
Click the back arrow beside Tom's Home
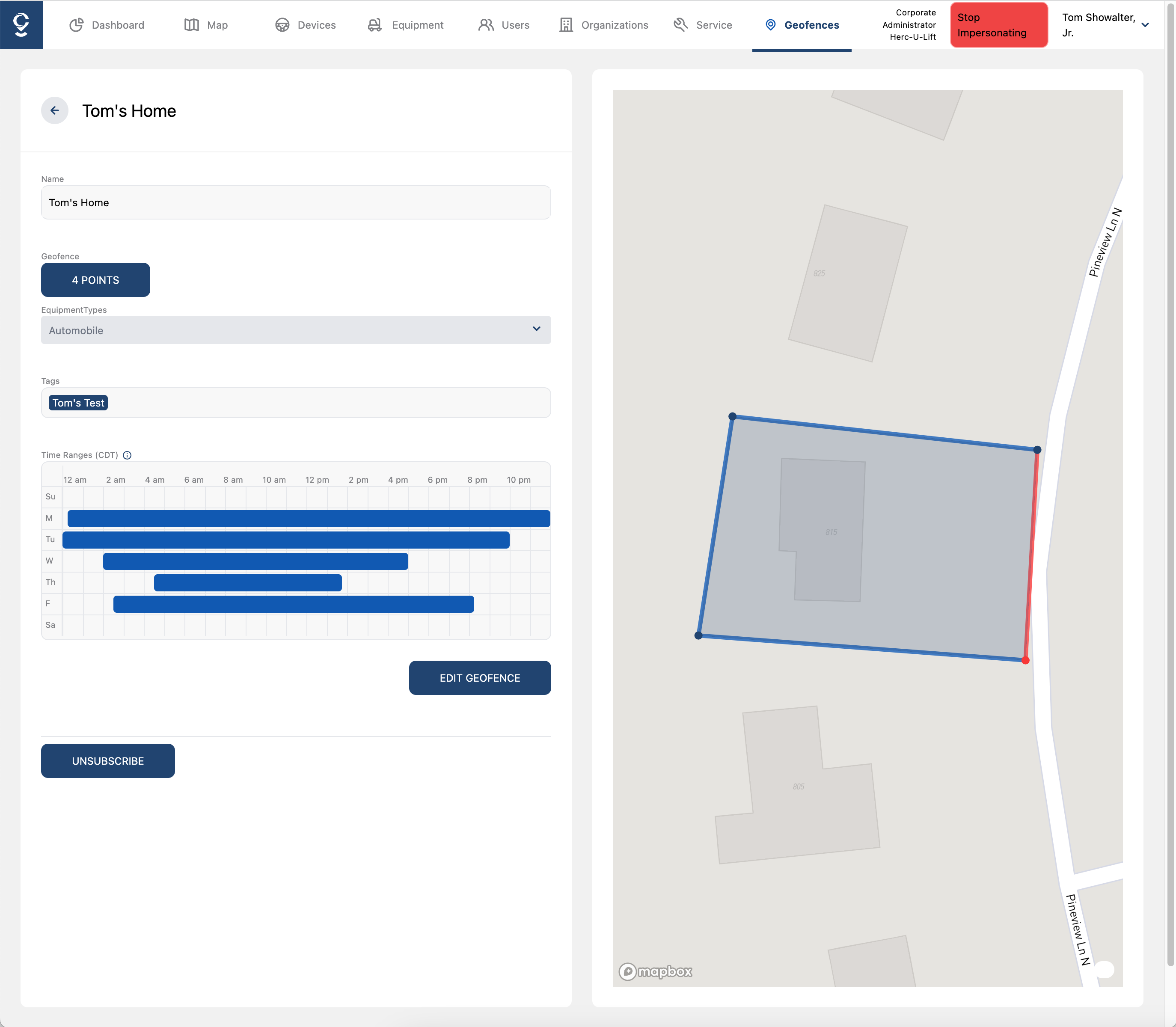[54, 110]
